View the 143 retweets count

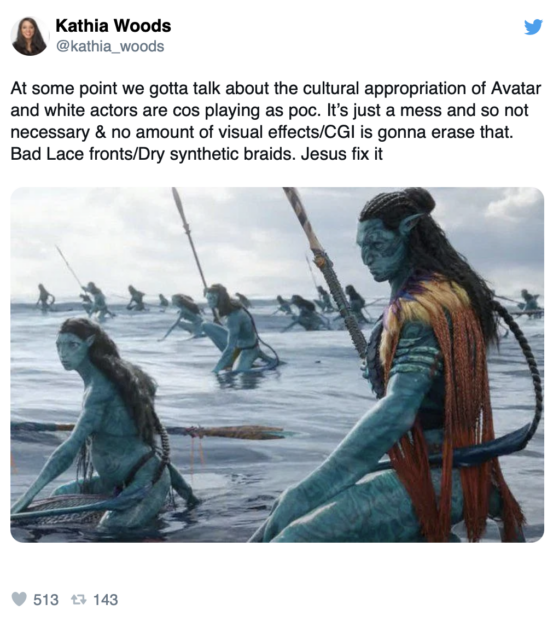(105, 600)
